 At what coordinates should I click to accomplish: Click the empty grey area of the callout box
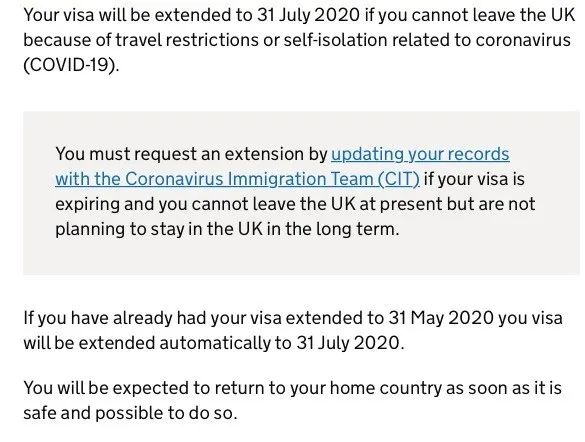tap(298, 257)
